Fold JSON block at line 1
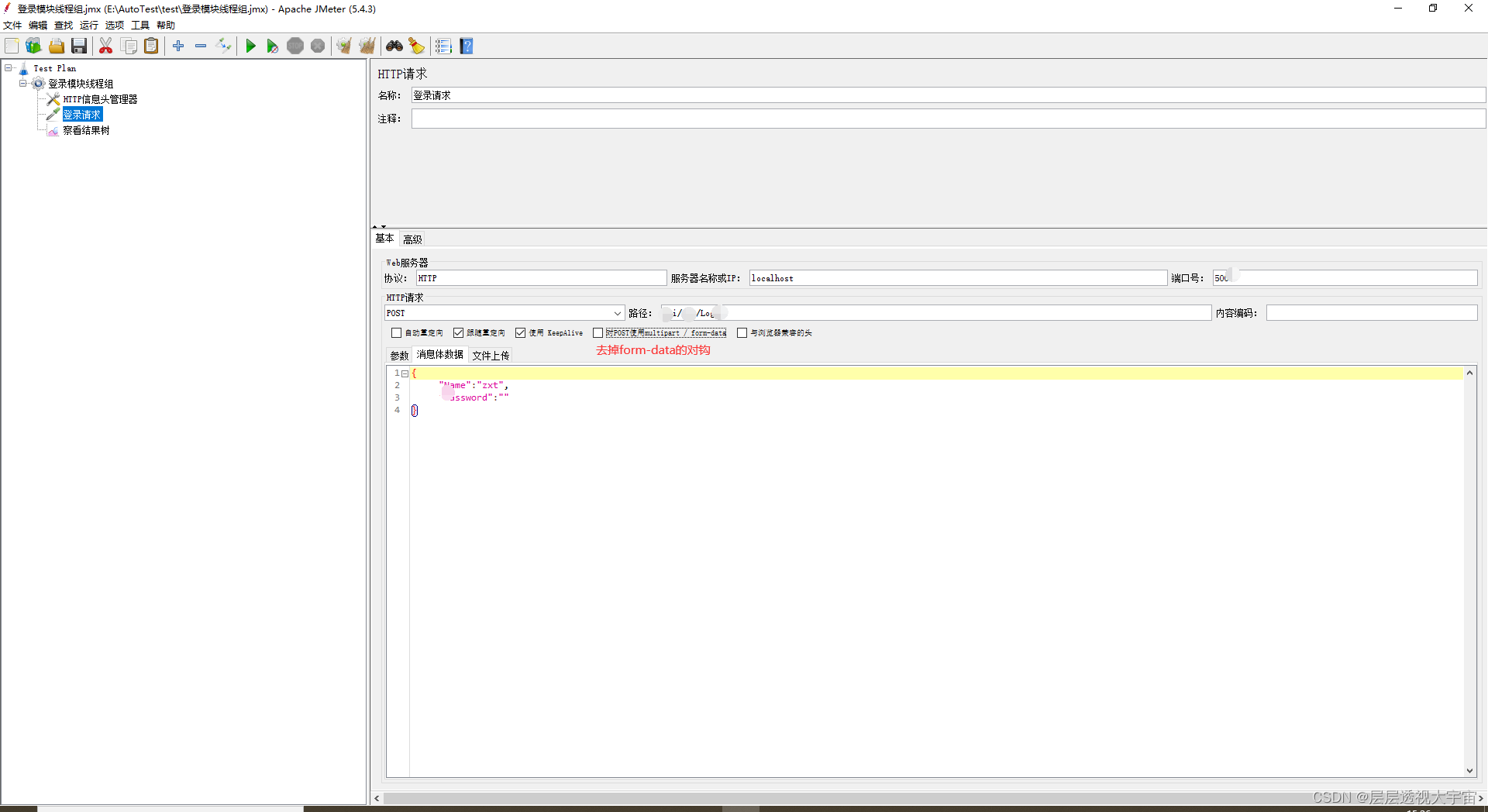Image resolution: width=1488 pixels, height=812 pixels. [405, 373]
